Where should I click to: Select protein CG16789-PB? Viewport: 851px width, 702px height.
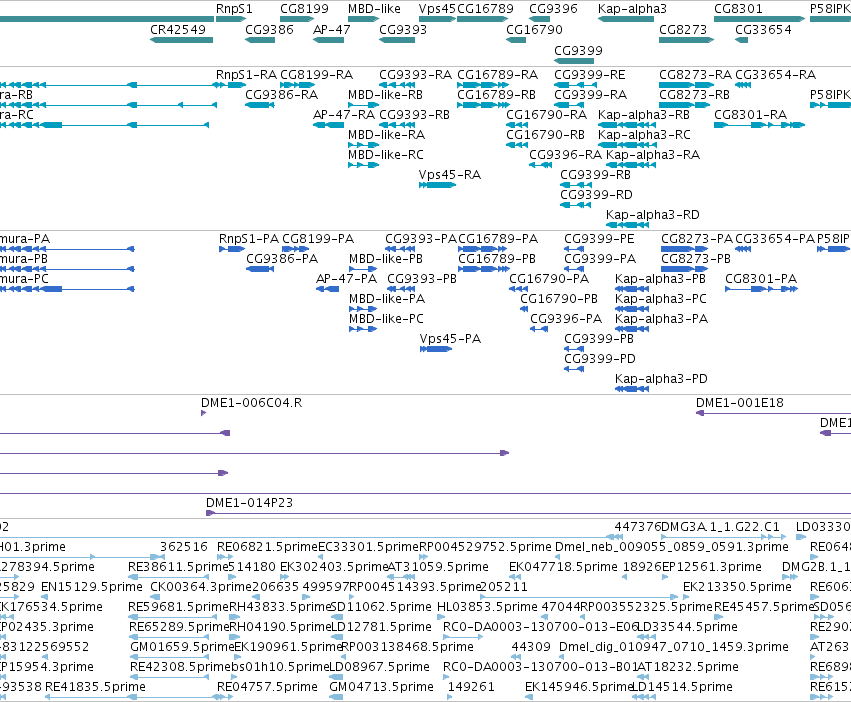pyautogui.click(x=497, y=259)
